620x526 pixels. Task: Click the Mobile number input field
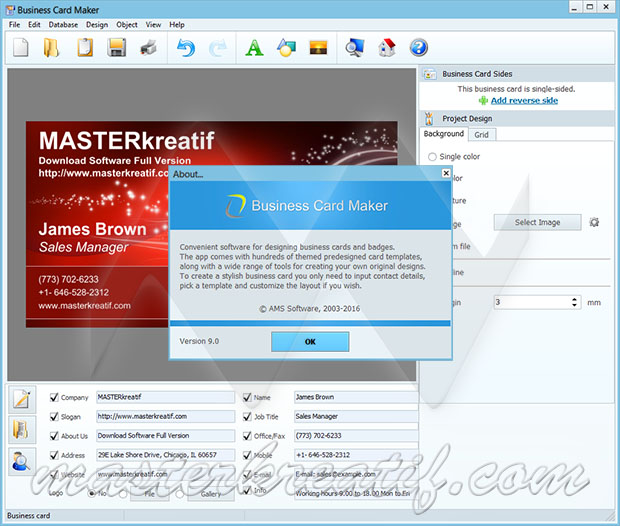(x=356, y=455)
